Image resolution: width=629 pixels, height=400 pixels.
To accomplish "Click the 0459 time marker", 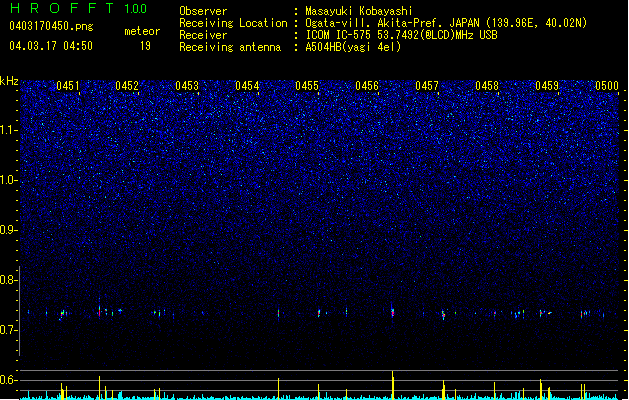I will click(x=547, y=86).
